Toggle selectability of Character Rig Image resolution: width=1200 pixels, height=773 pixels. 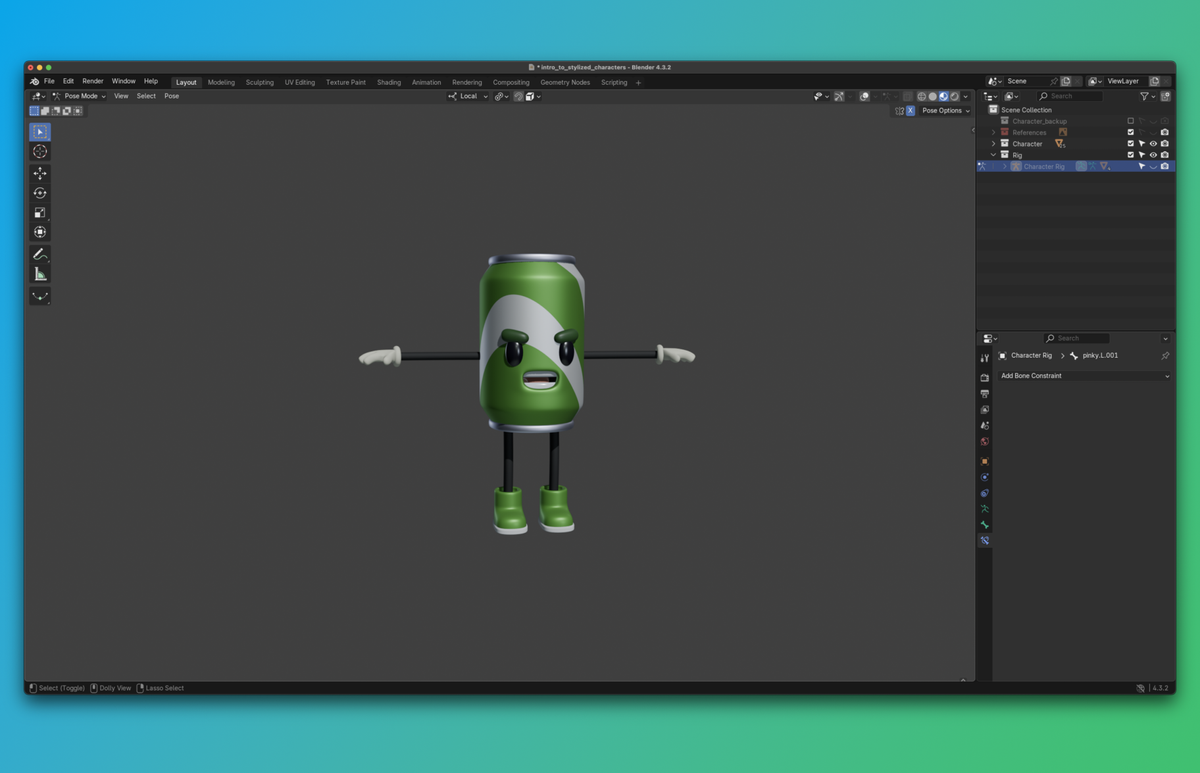[x=1141, y=166]
